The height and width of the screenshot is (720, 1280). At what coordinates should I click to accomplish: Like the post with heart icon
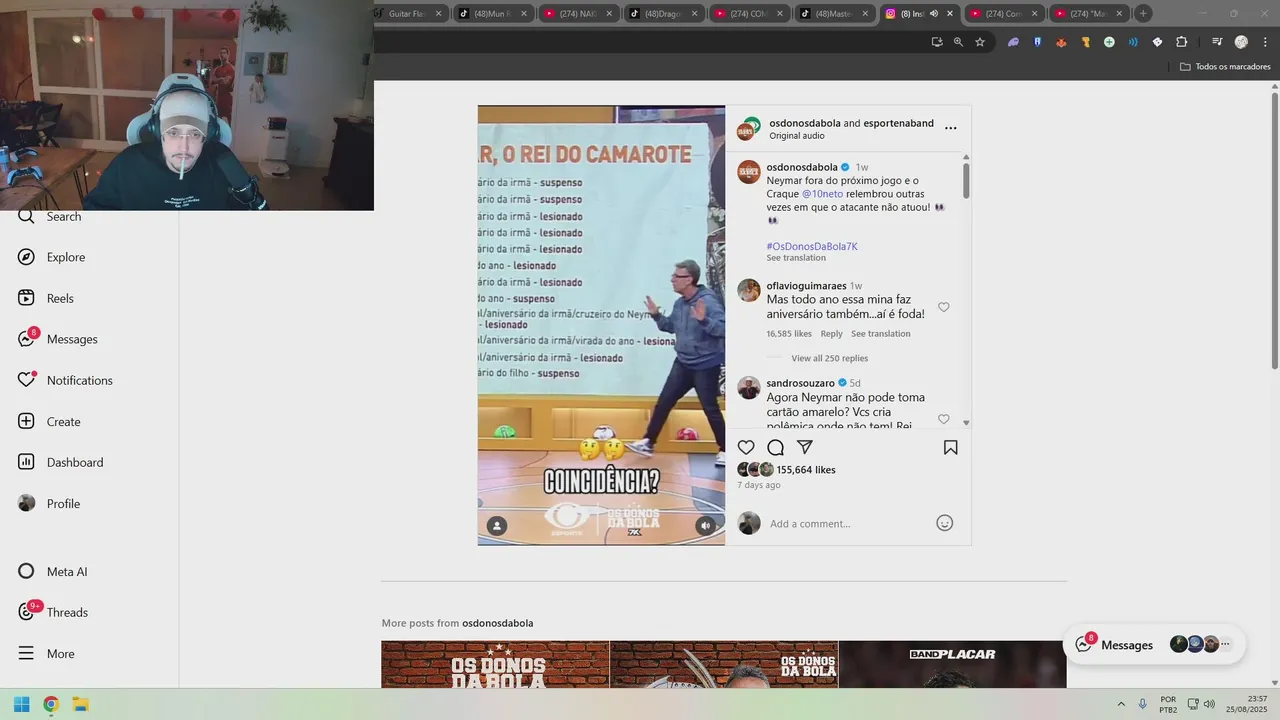tap(746, 447)
